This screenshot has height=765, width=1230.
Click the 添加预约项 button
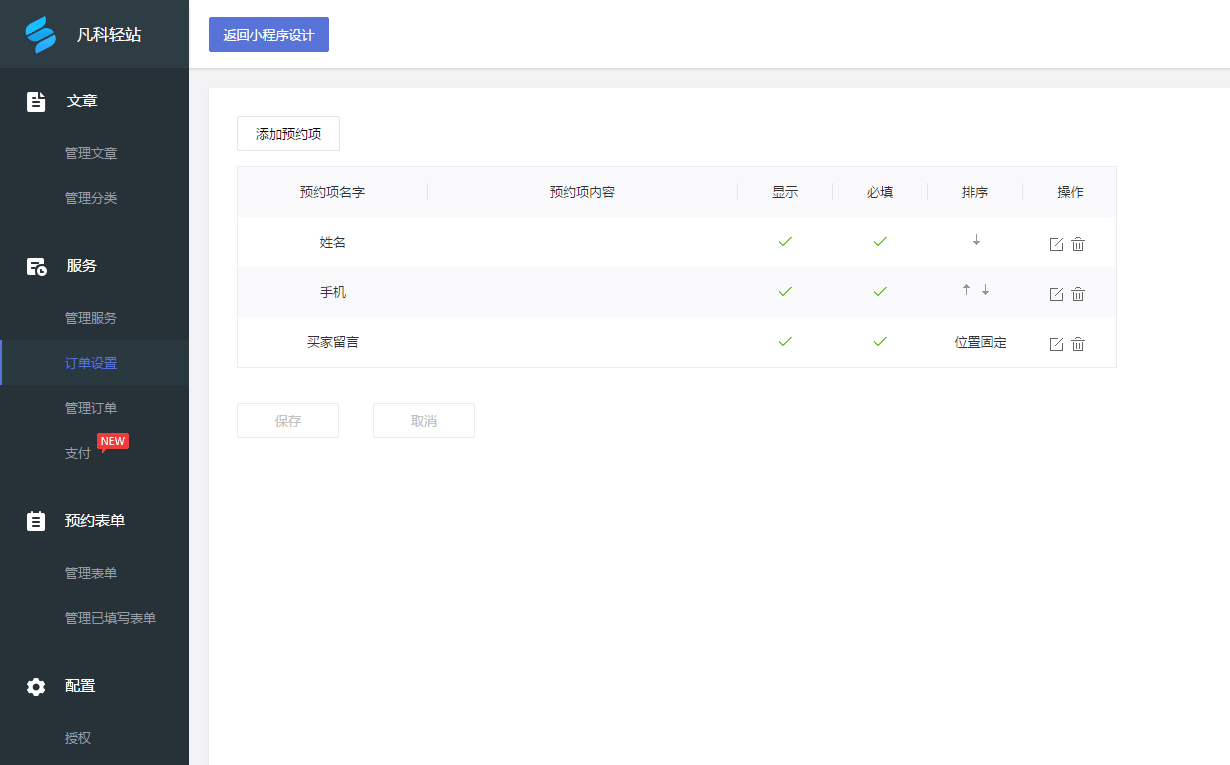(288, 133)
